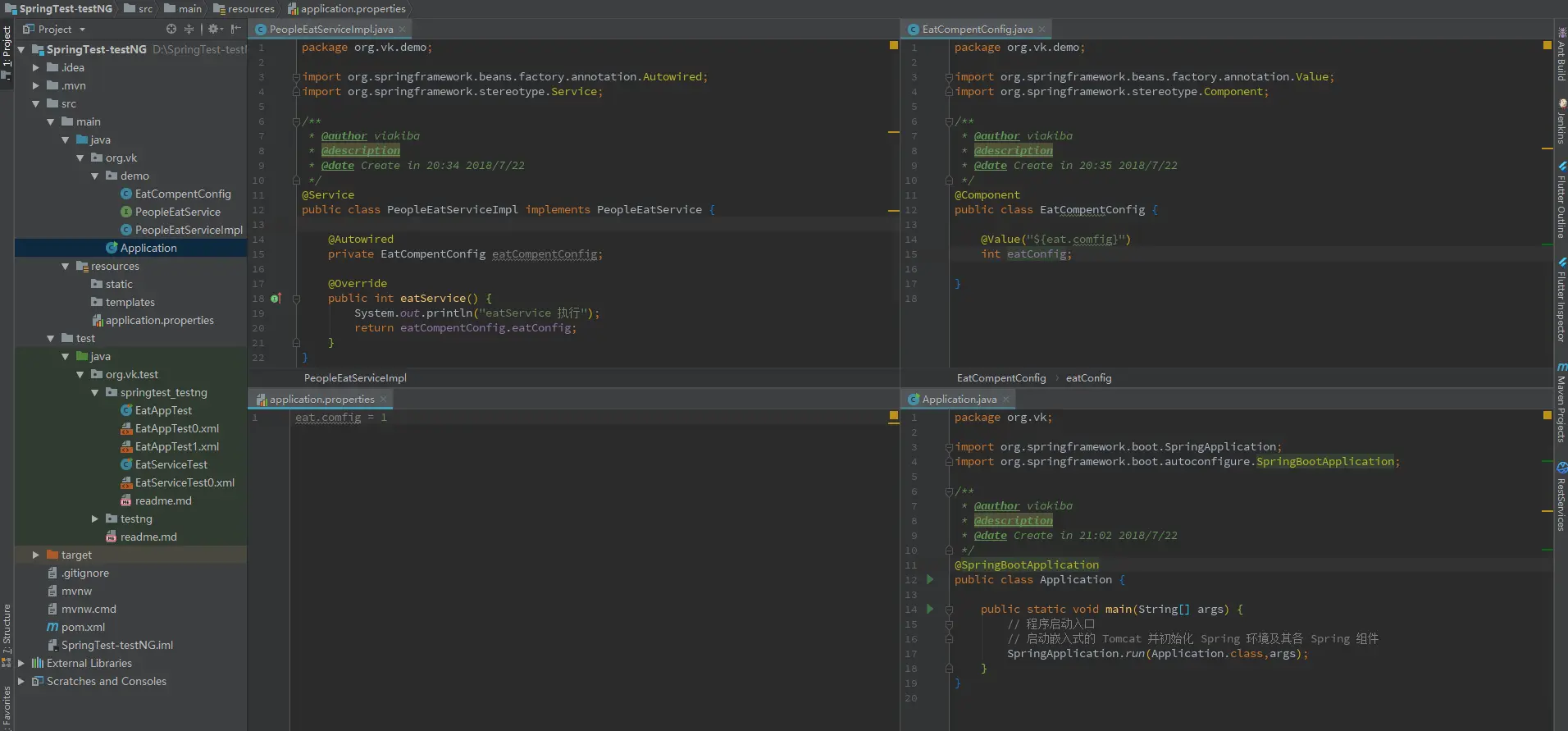
Task: Open the Flutter Inspector tool window
Action: [1561, 300]
